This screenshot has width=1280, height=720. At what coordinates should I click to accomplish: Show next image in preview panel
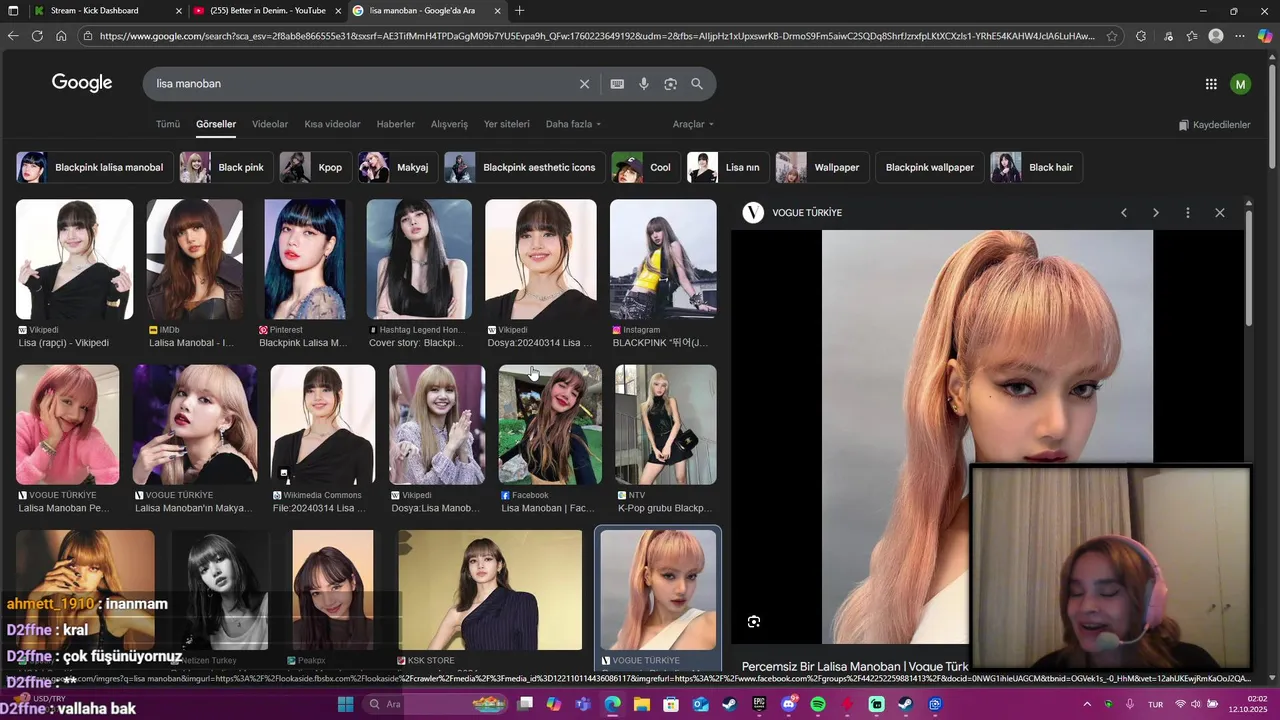1156,213
